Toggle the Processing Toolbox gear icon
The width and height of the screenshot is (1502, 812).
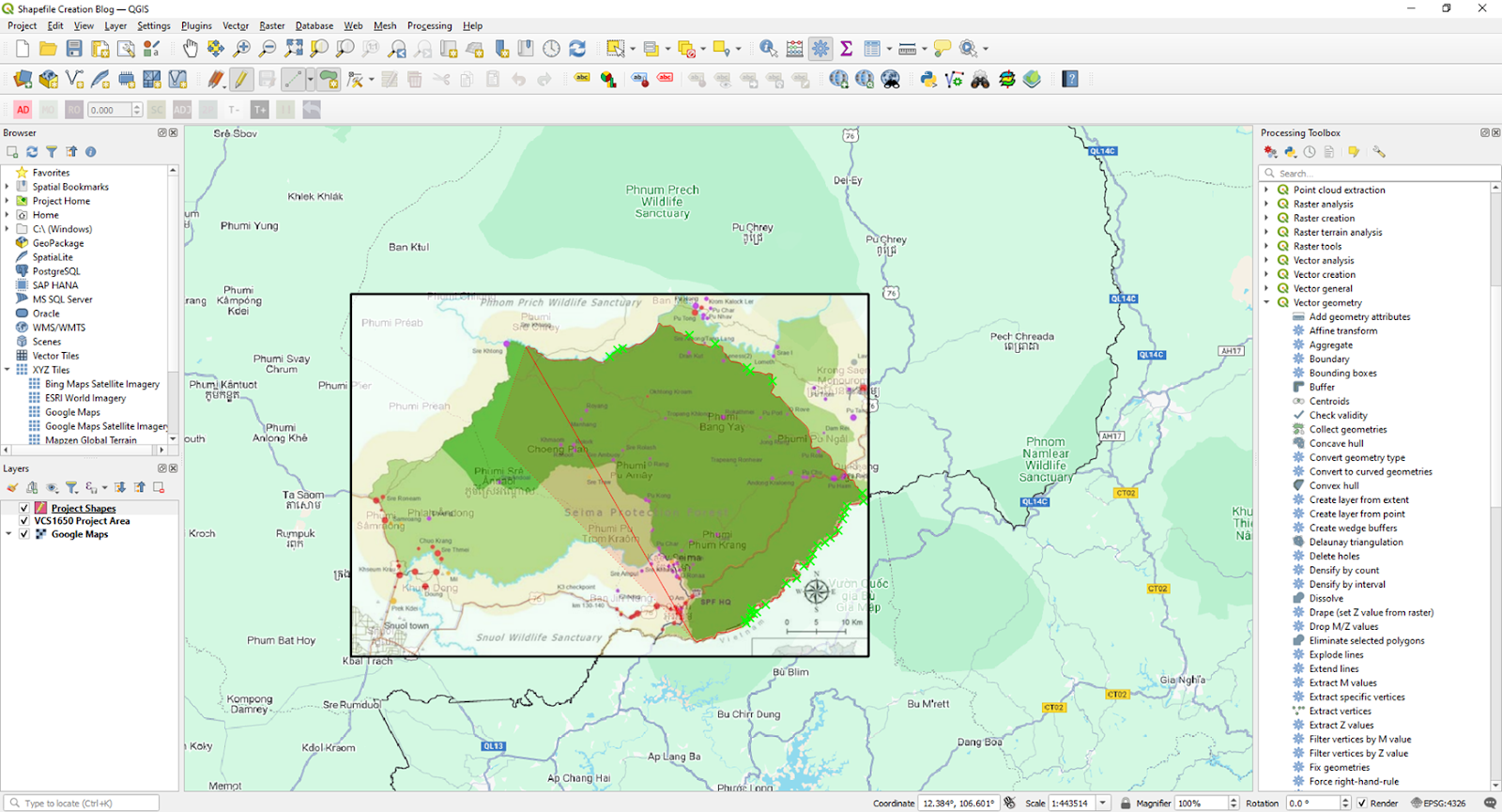(820, 49)
